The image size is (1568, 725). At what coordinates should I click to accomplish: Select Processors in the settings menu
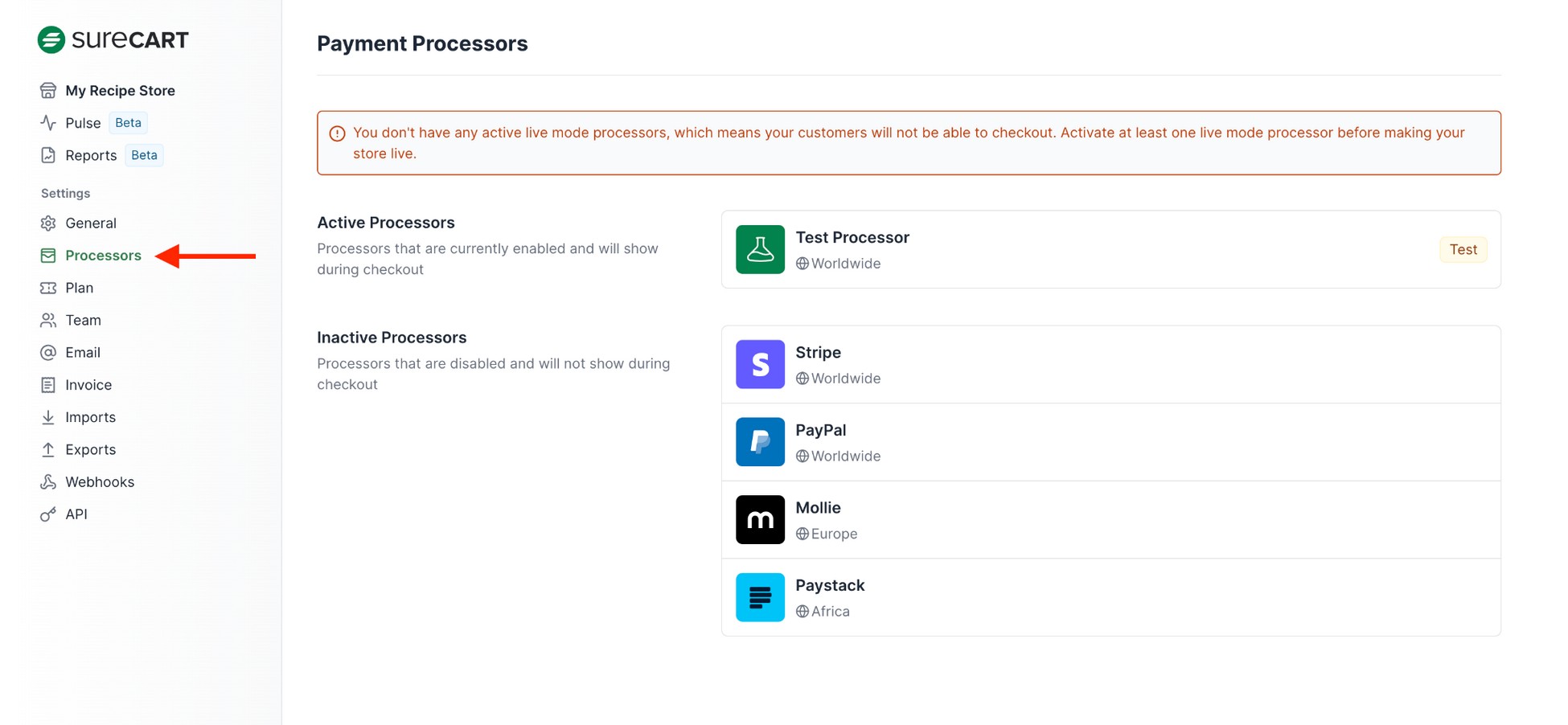103,255
